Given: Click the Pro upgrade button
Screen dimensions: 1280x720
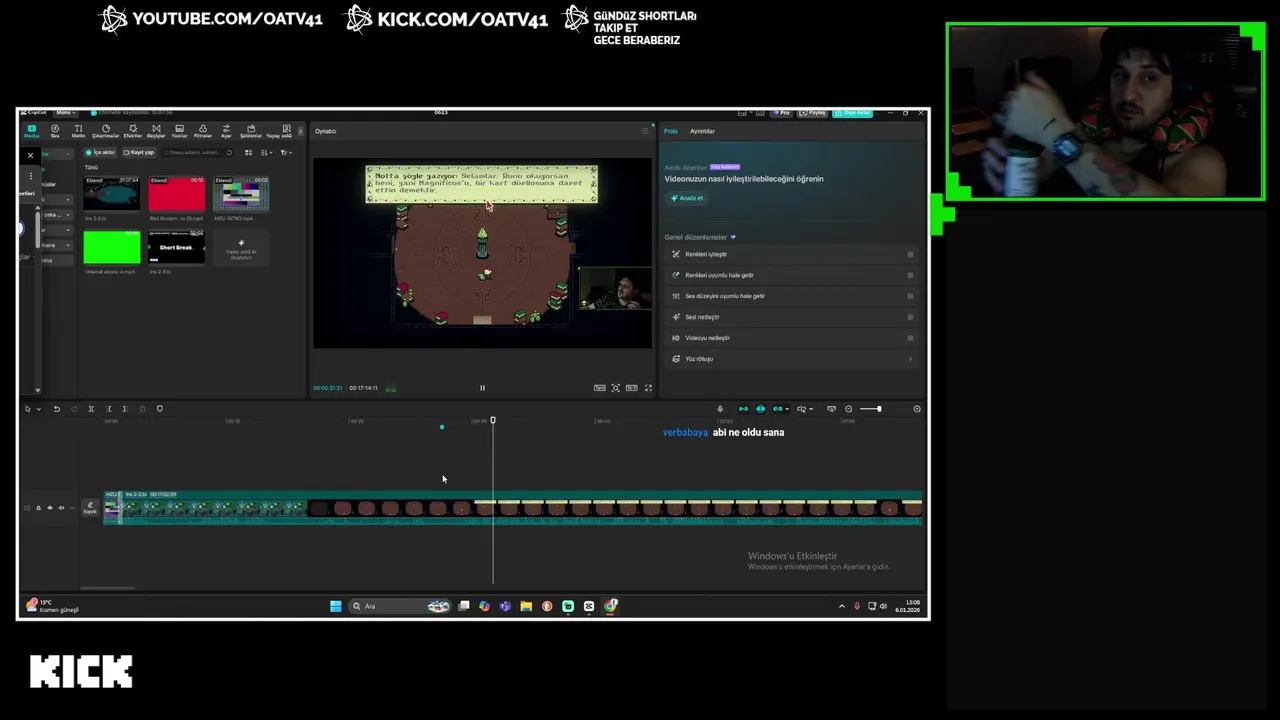Looking at the screenshot, I should pos(781,113).
